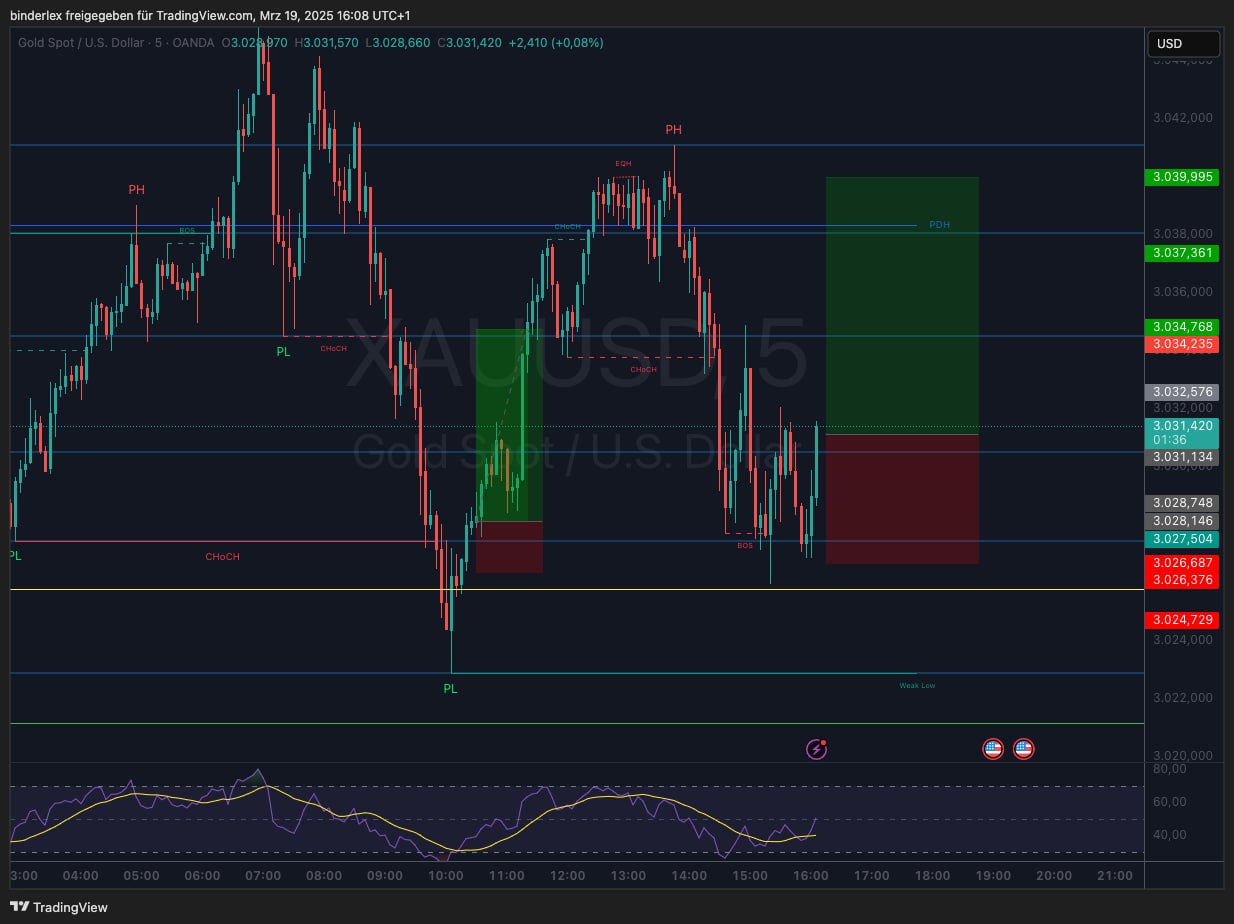1234x924 pixels.
Task: Select the large dark red stop-loss zone
Action: click(902, 499)
